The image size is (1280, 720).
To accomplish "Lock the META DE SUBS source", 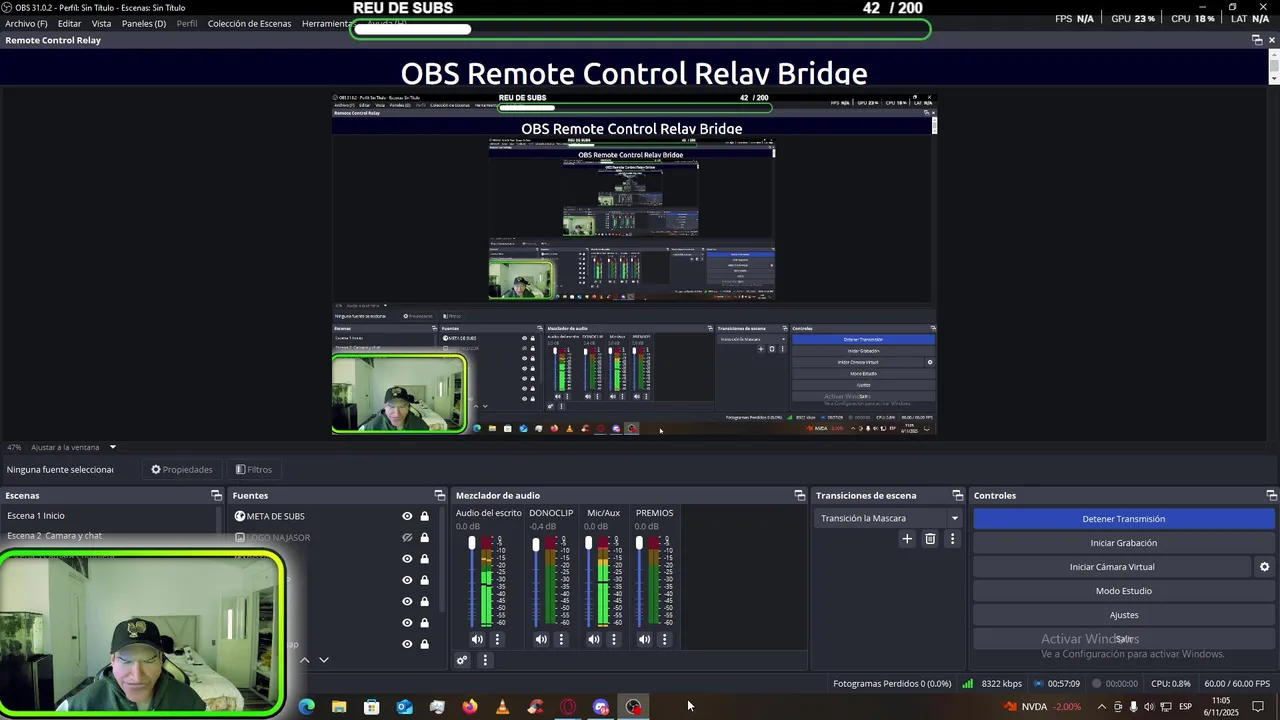I will [x=424, y=516].
